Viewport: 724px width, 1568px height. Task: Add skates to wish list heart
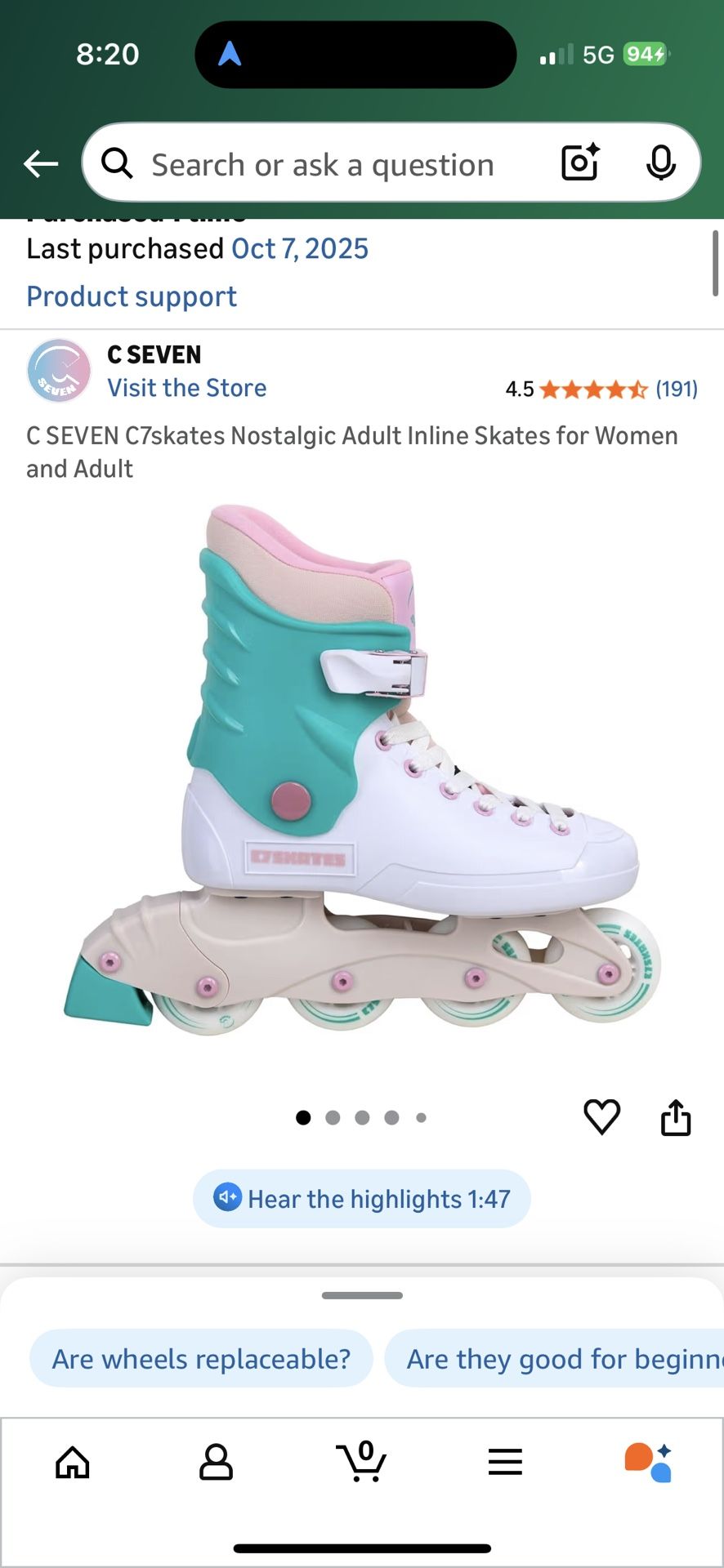[602, 1116]
